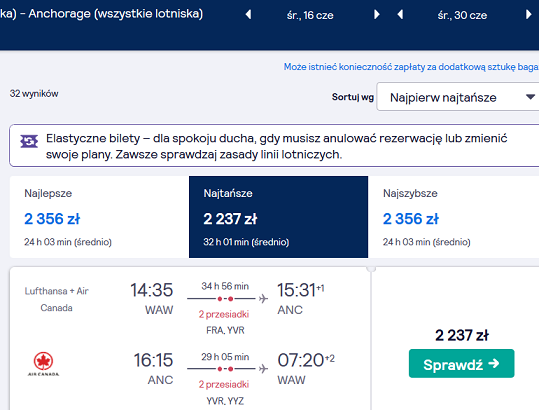539x410 pixels.
Task: Click plane icon on outbound flight line
Action: point(263,299)
